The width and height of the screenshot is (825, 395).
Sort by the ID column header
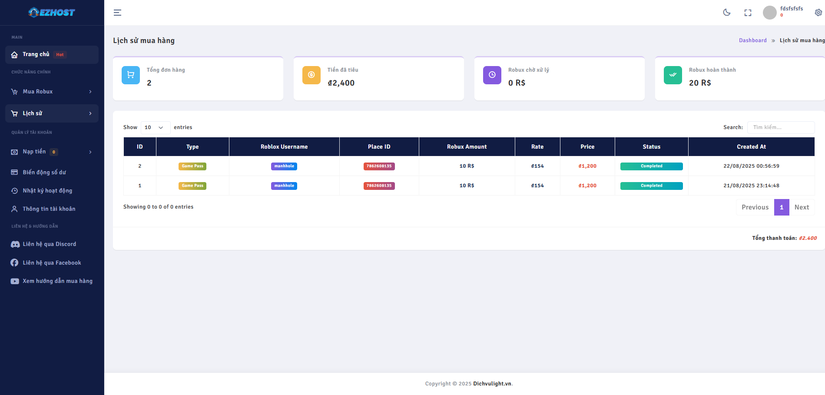(140, 147)
